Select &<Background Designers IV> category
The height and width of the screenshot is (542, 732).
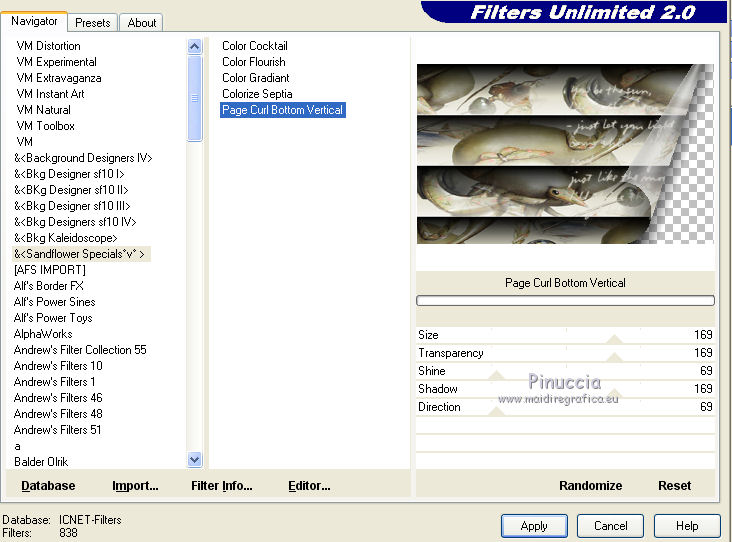(83, 158)
